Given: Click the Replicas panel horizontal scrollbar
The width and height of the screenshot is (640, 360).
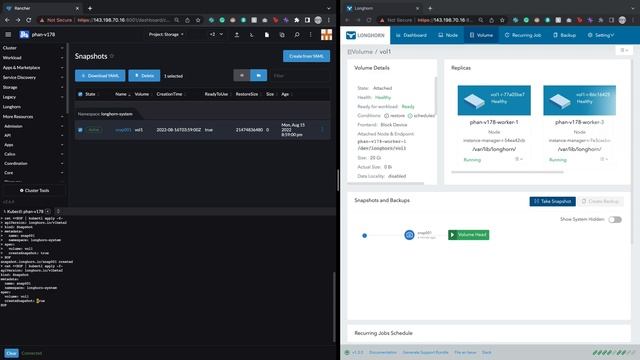Looking at the screenshot, I should click(x=507, y=172).
